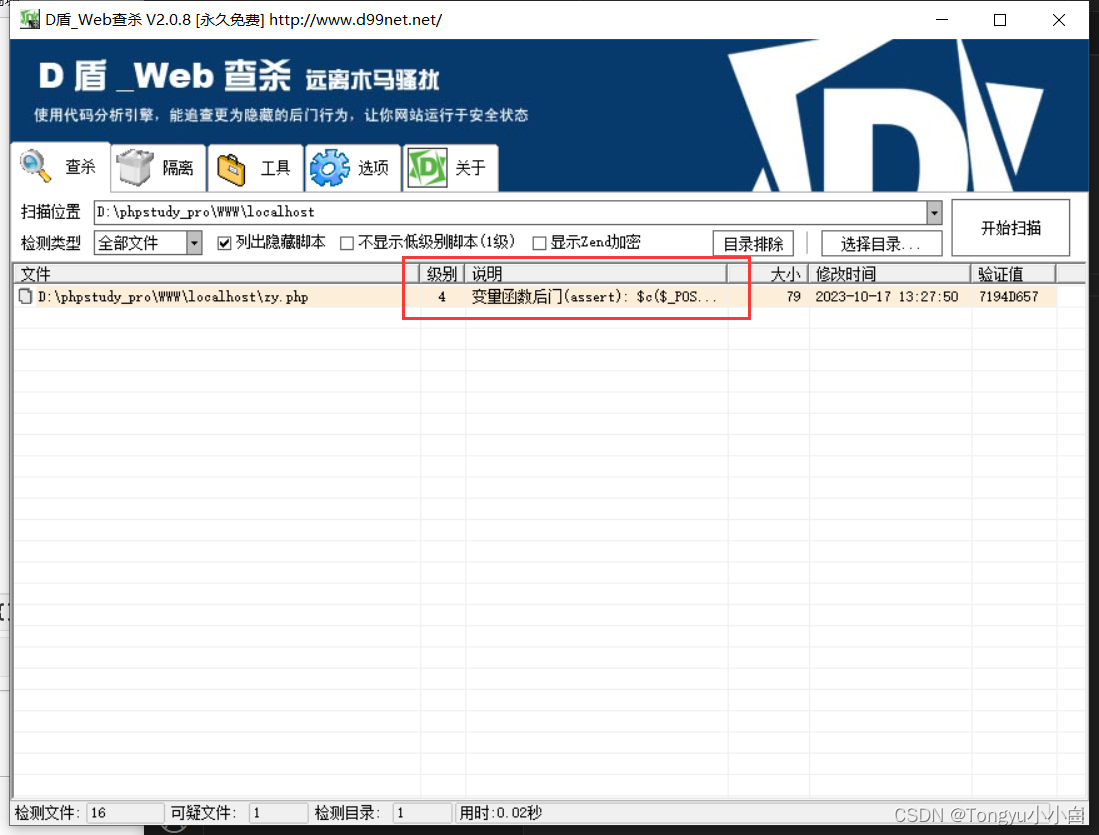The width and height of the screenshot is (1099, 835).
Task: Enable 不显示低级别脚本(1级) checkbox
Action: [x=346, y=243]
